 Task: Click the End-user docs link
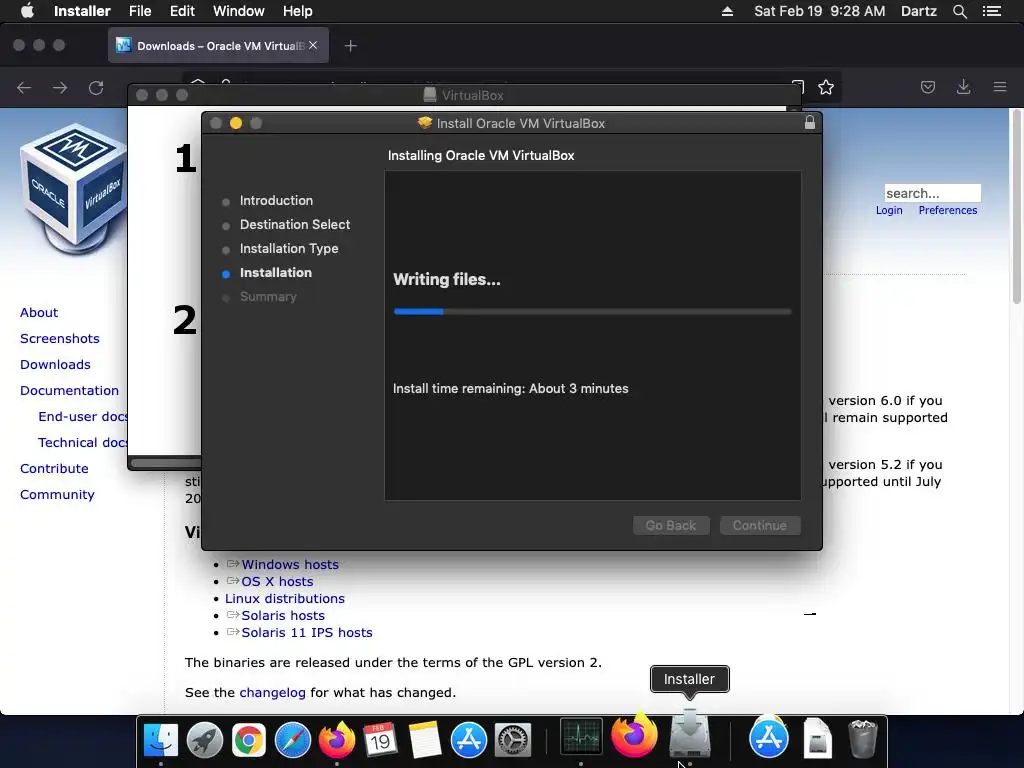pyautogui.click(x=82, y=417)
